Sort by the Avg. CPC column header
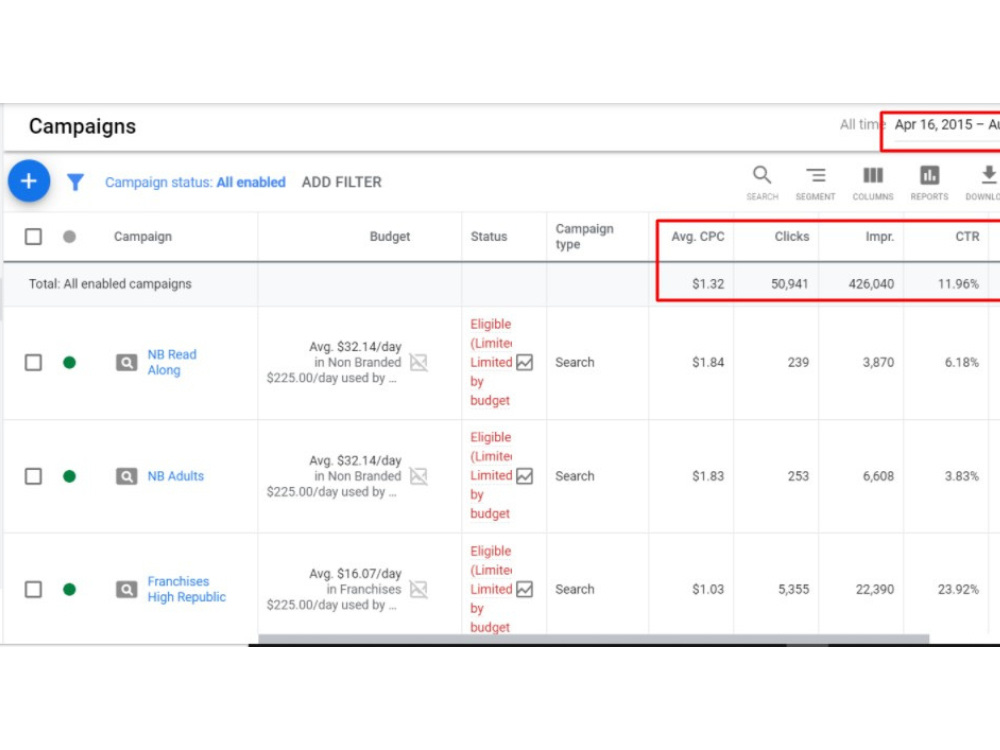This screenshot has height=750, width=1000. (698, 237)
